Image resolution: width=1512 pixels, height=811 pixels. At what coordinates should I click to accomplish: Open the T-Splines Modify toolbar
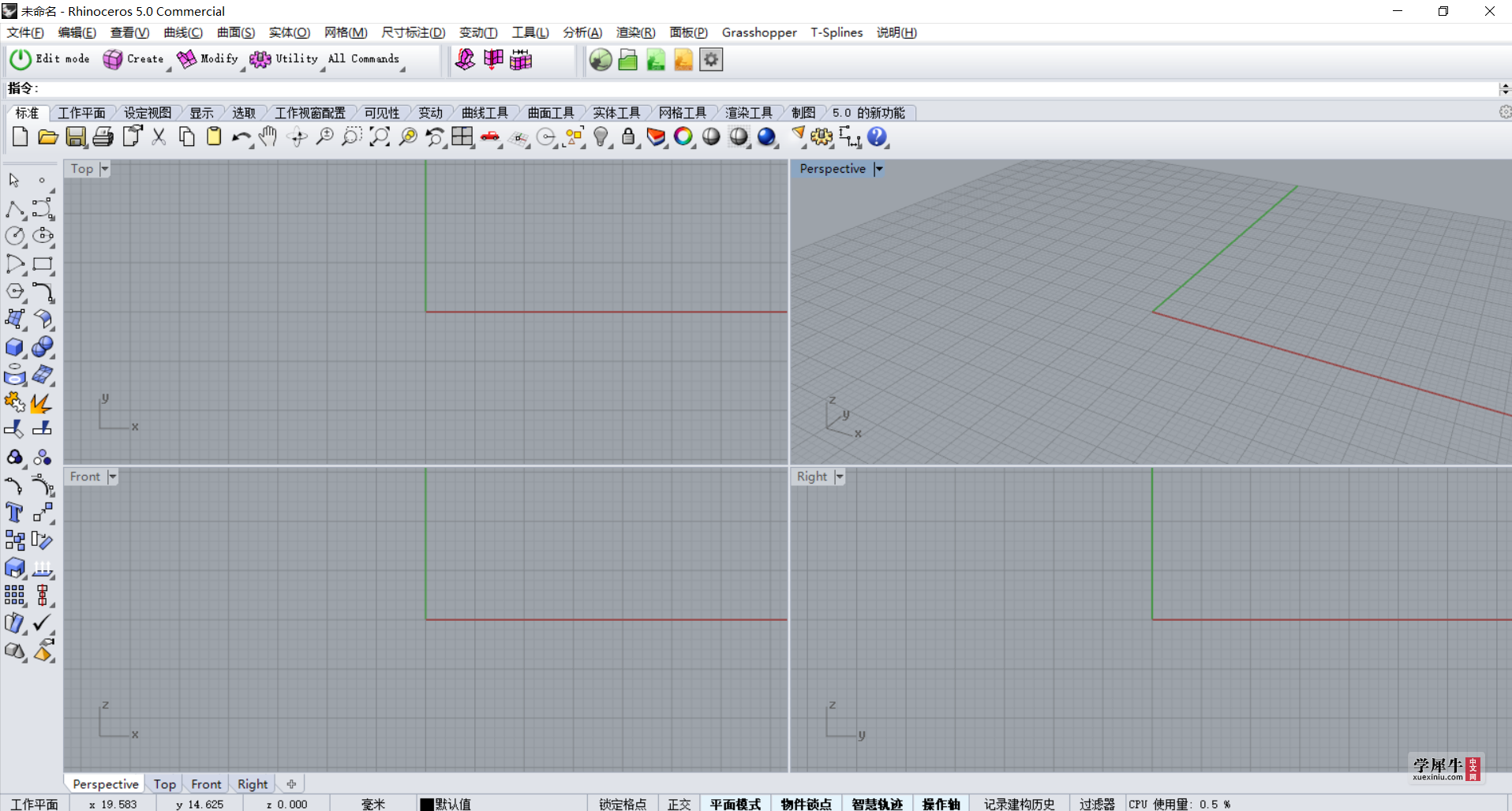click(208, 59)
